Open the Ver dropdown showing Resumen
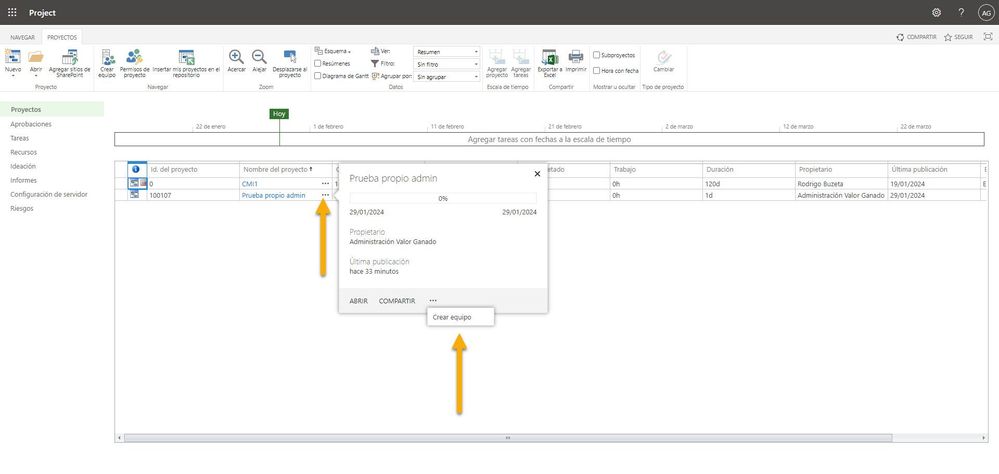Viewport: 999px width, 474px height. (447, 52)
